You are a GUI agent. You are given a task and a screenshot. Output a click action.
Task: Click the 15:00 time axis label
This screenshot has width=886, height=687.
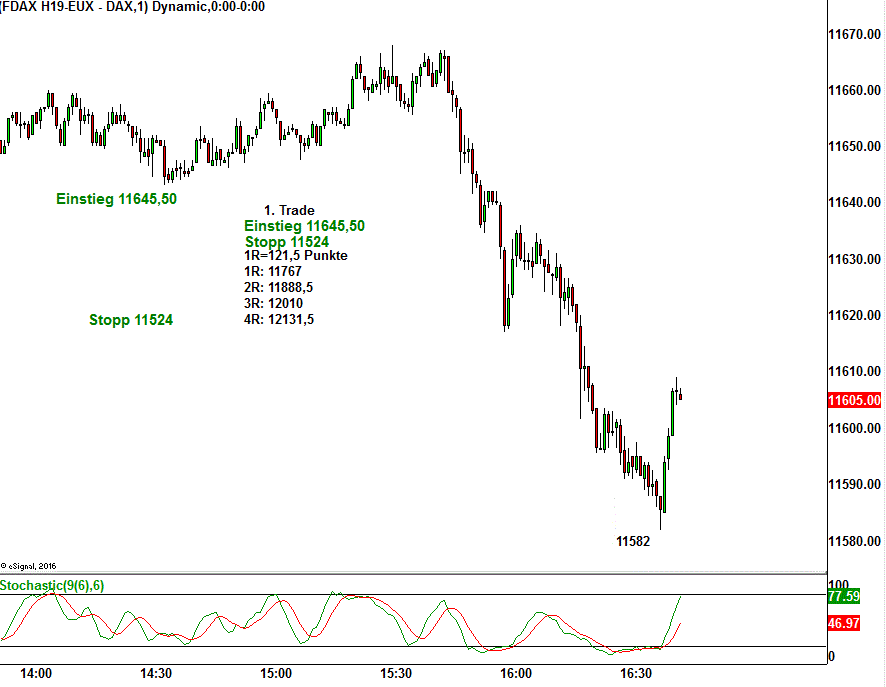(x=276, y=673)
